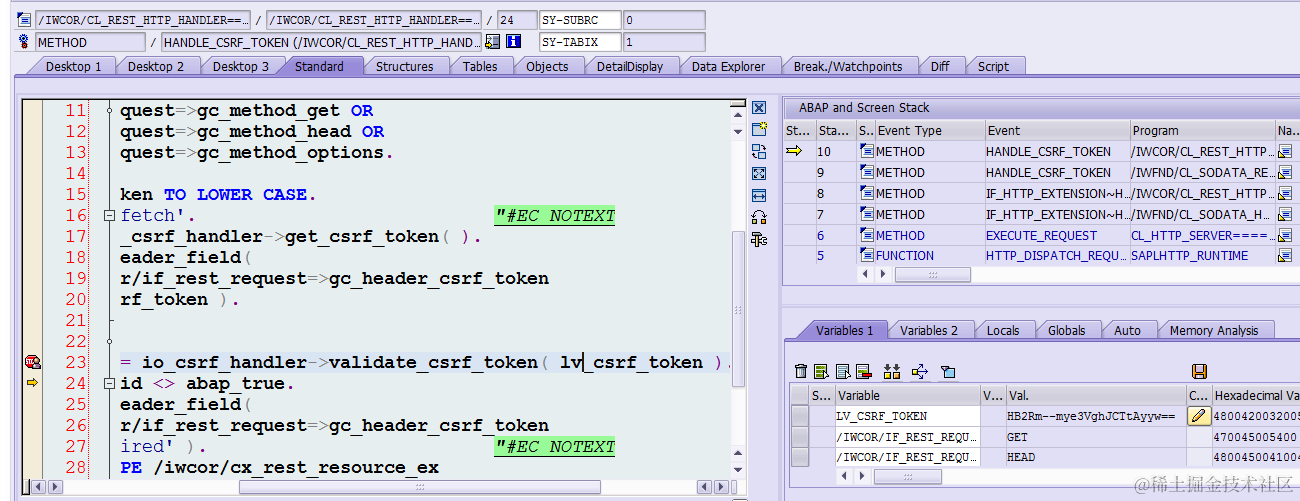1300x501 pixels.
Task: Click event type icon for FUNCTION row
Action: tap(866, 256)
